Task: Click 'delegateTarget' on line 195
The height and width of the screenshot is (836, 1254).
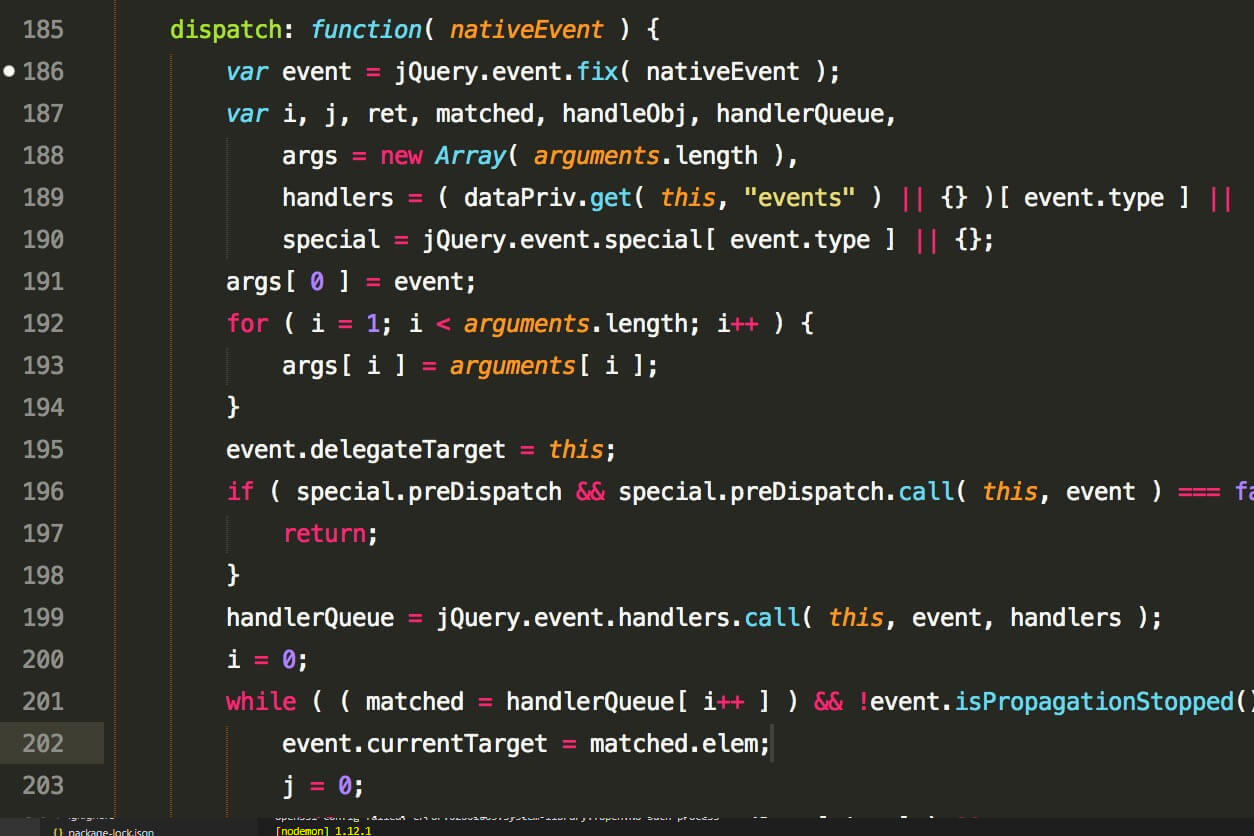Action: [408, 450]
